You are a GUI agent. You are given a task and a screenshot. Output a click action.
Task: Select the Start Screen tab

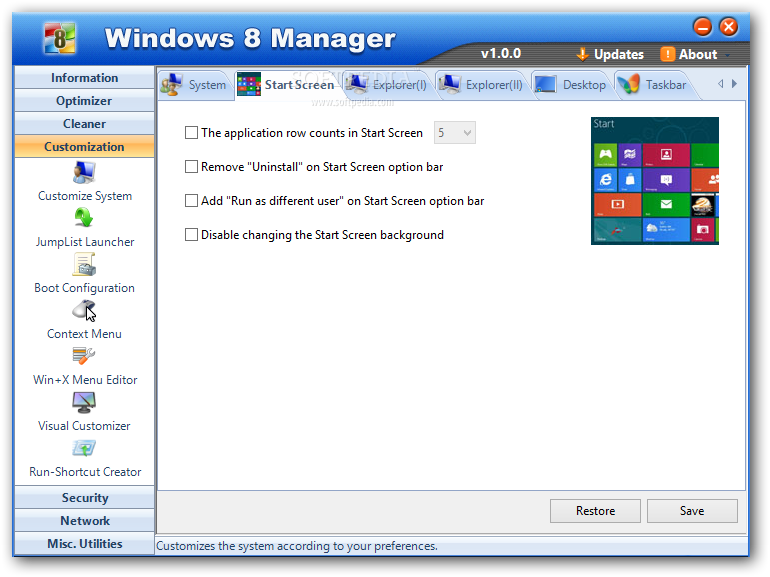288,84
